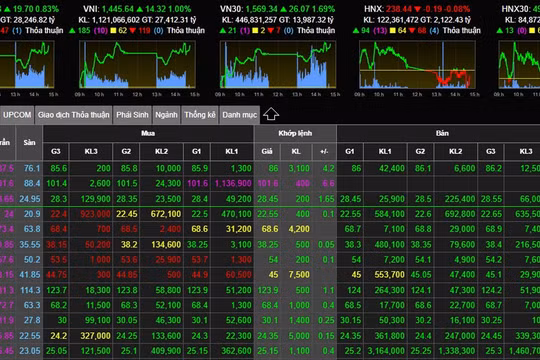The width and height of the screenshot is (540, 360).
Task: Open the UPCOM tab
Action: (17, 115)
